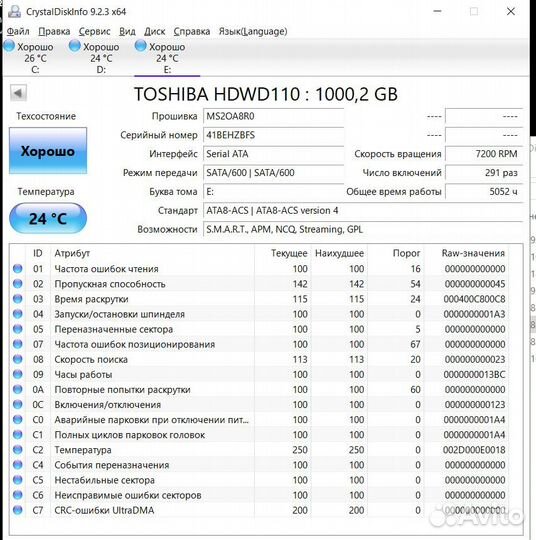536x540 pixels.
Task: Click the 7200 RPM rotation speed field
Action: 484,154
